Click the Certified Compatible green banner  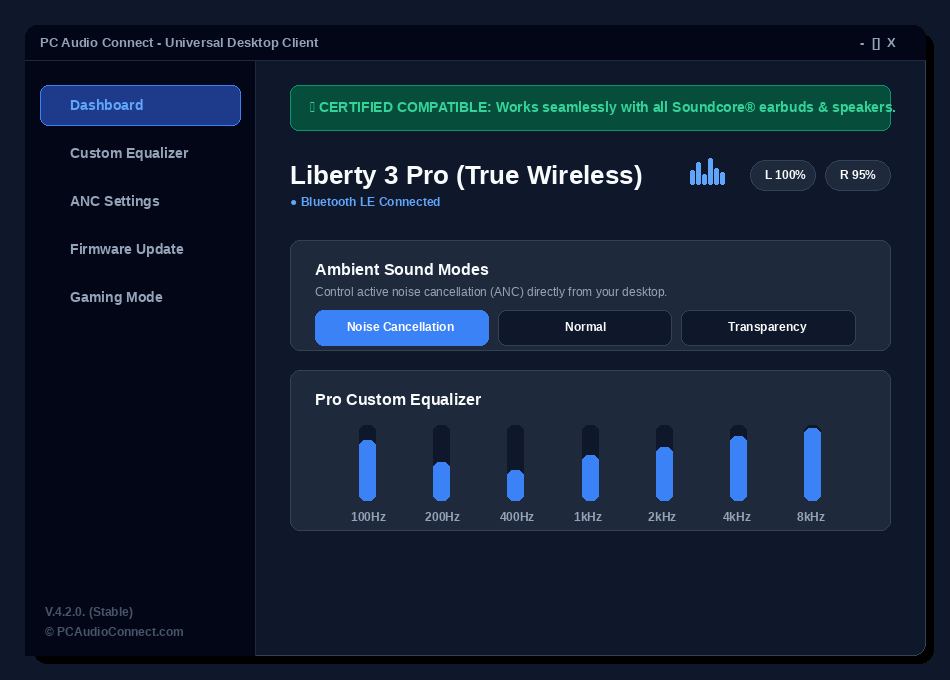[590, 108]
